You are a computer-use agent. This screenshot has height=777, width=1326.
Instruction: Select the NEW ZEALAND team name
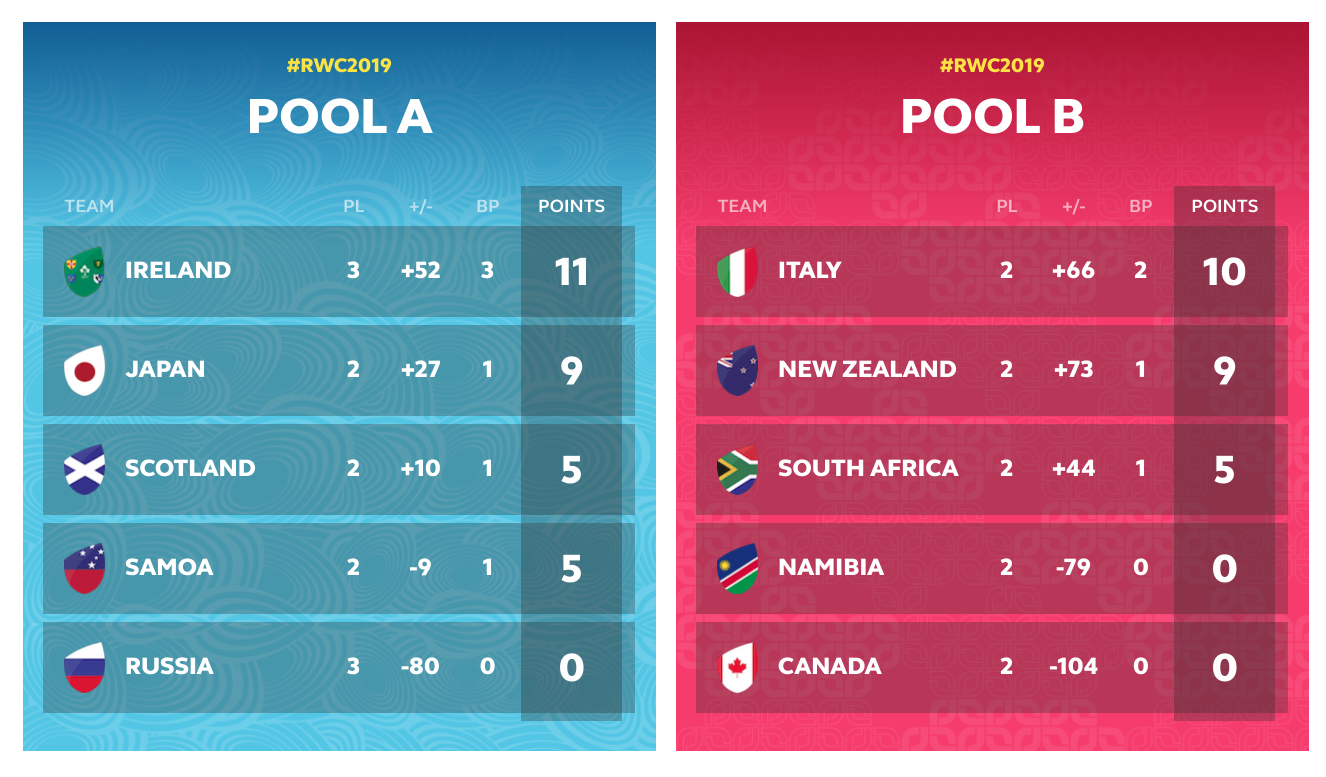click(x=867, y=369)
